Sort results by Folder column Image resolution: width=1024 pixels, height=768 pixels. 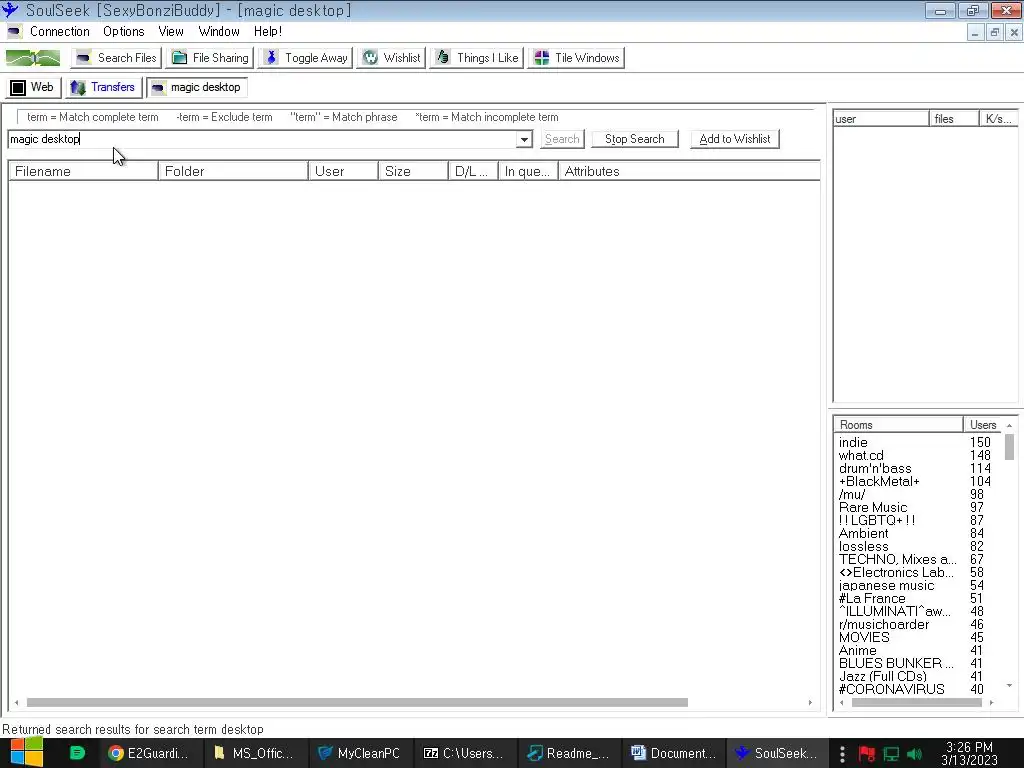point(233,171)
